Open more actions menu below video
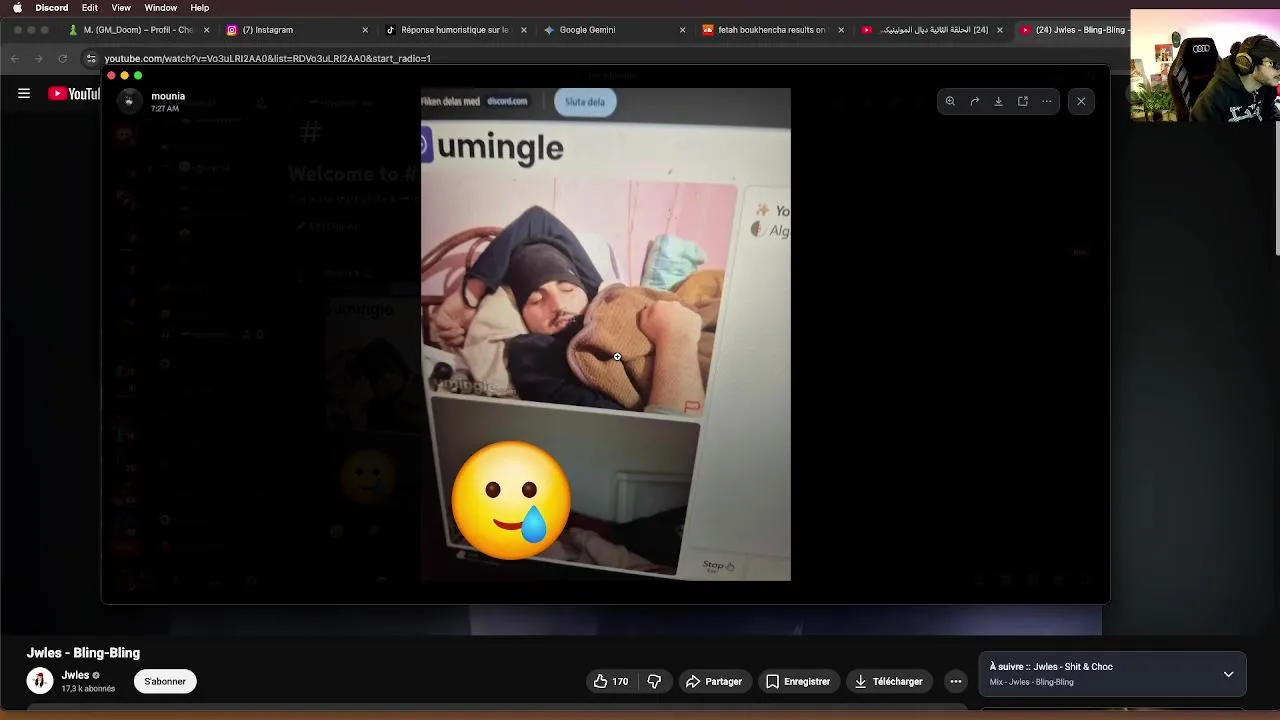The image size is (1280, 720). tap(955, 681)
